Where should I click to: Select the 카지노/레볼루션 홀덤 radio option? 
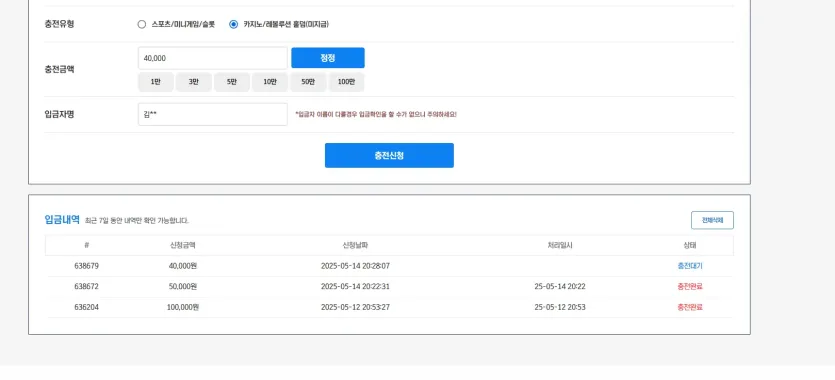coord(233,24)
